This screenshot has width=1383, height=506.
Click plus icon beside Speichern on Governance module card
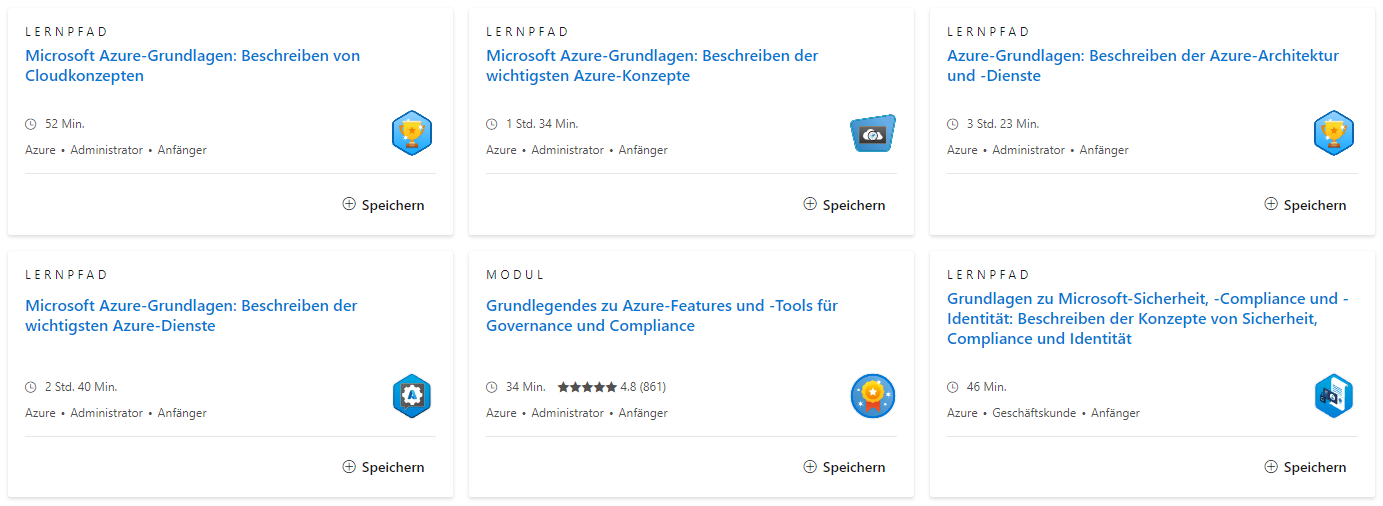click(810, 467)
